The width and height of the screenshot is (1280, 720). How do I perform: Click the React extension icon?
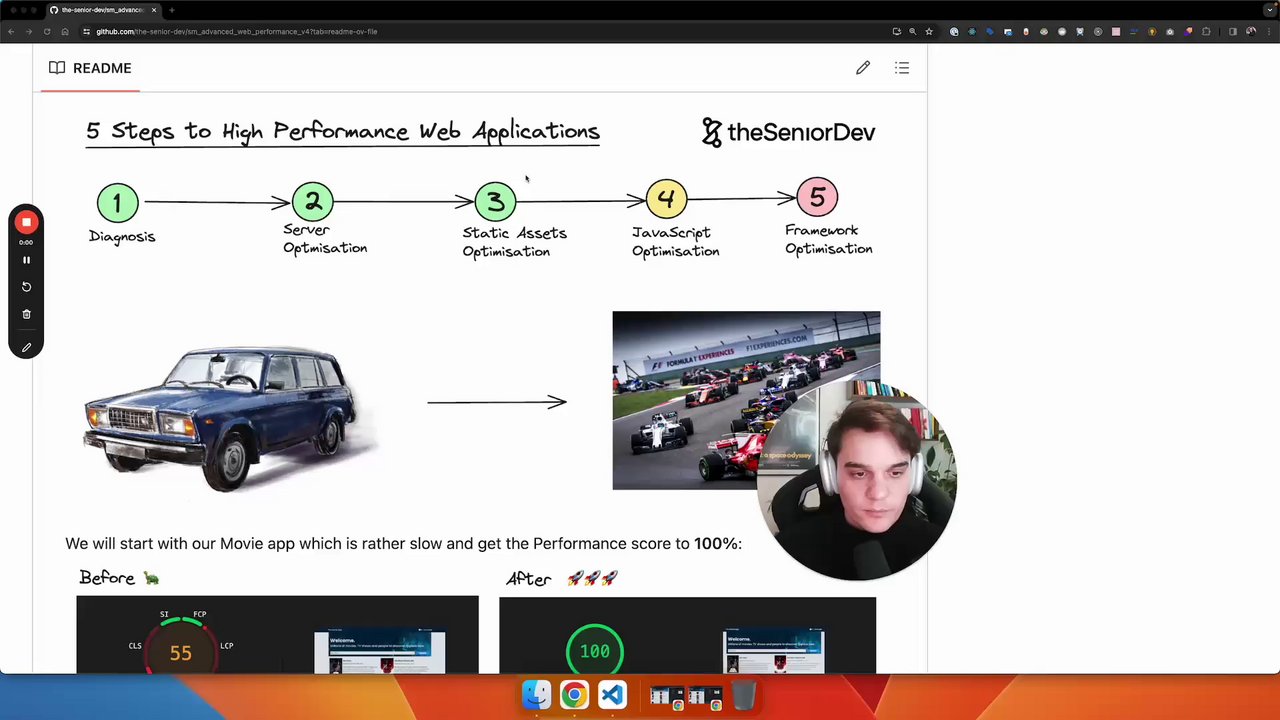pos(972,31)
